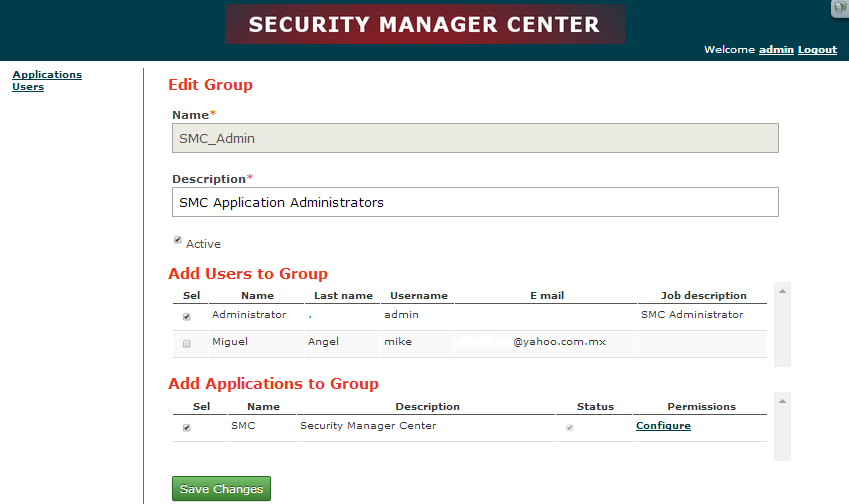Click the @yahoo.com.mx email cell
The height and width of the screenshot is (504, 849).
click(546, 344)
